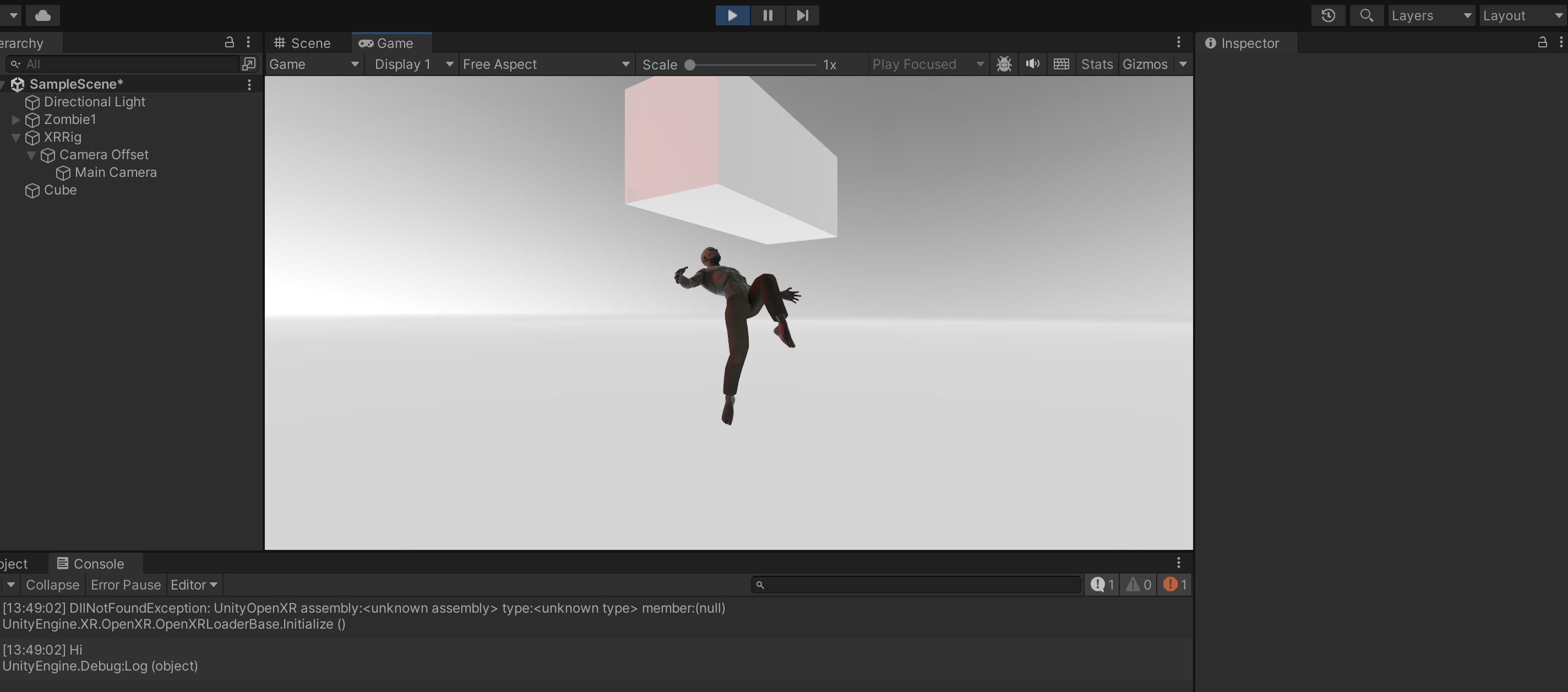Select the Hi debug log entry
The width and height of the screenshot is (1568, 692).
tap(595, 658)
